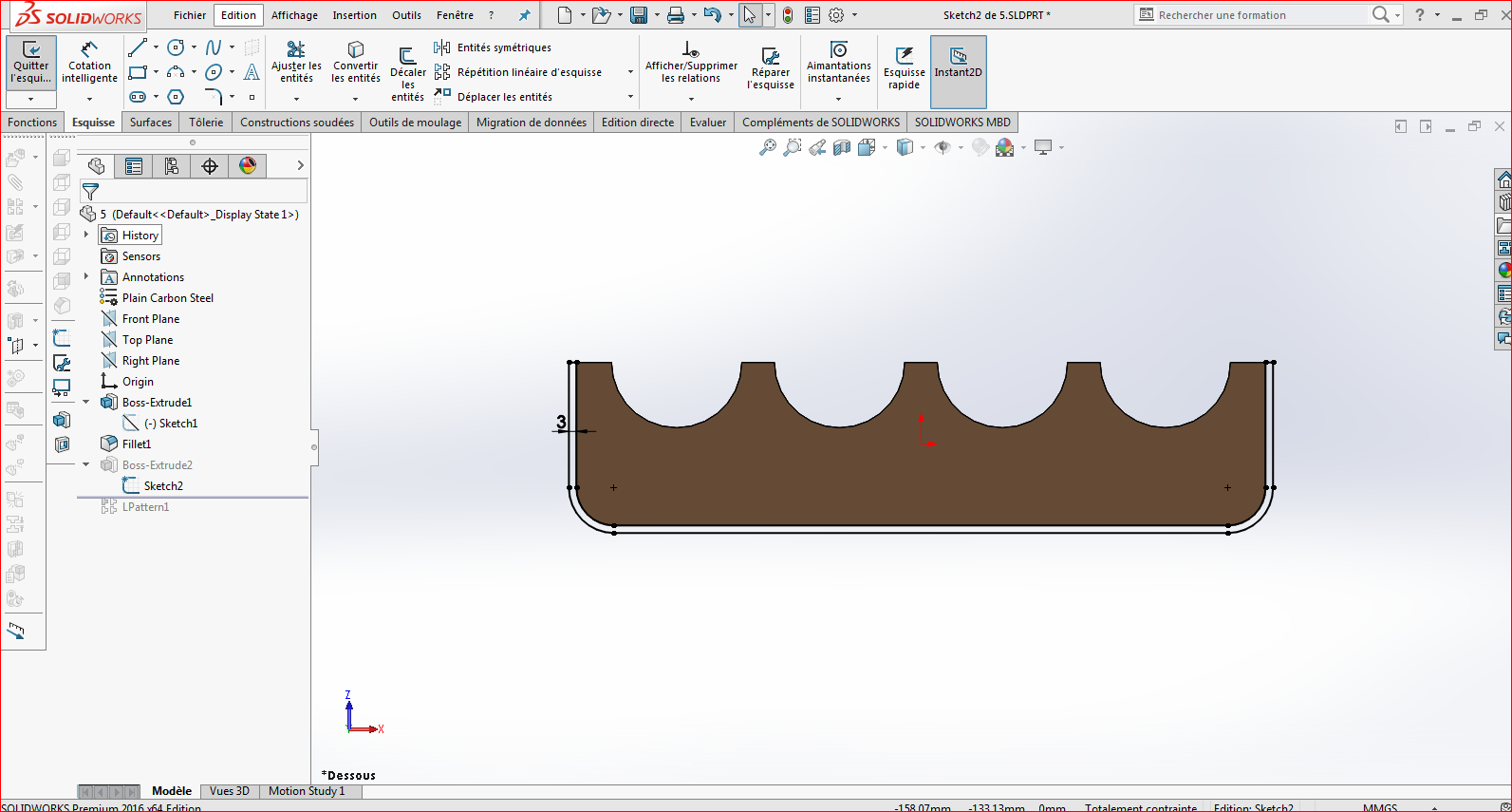Select the straight Slot sketch tool
Viewport: 1512px width, 812px height.
point(138,97)
